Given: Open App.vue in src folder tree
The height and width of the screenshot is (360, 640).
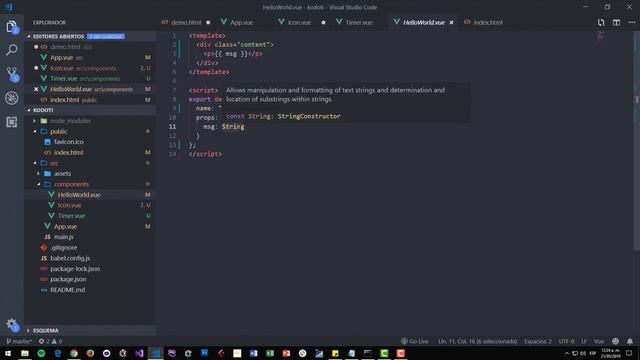Looking at the screenshot, I should click(65, 227).
